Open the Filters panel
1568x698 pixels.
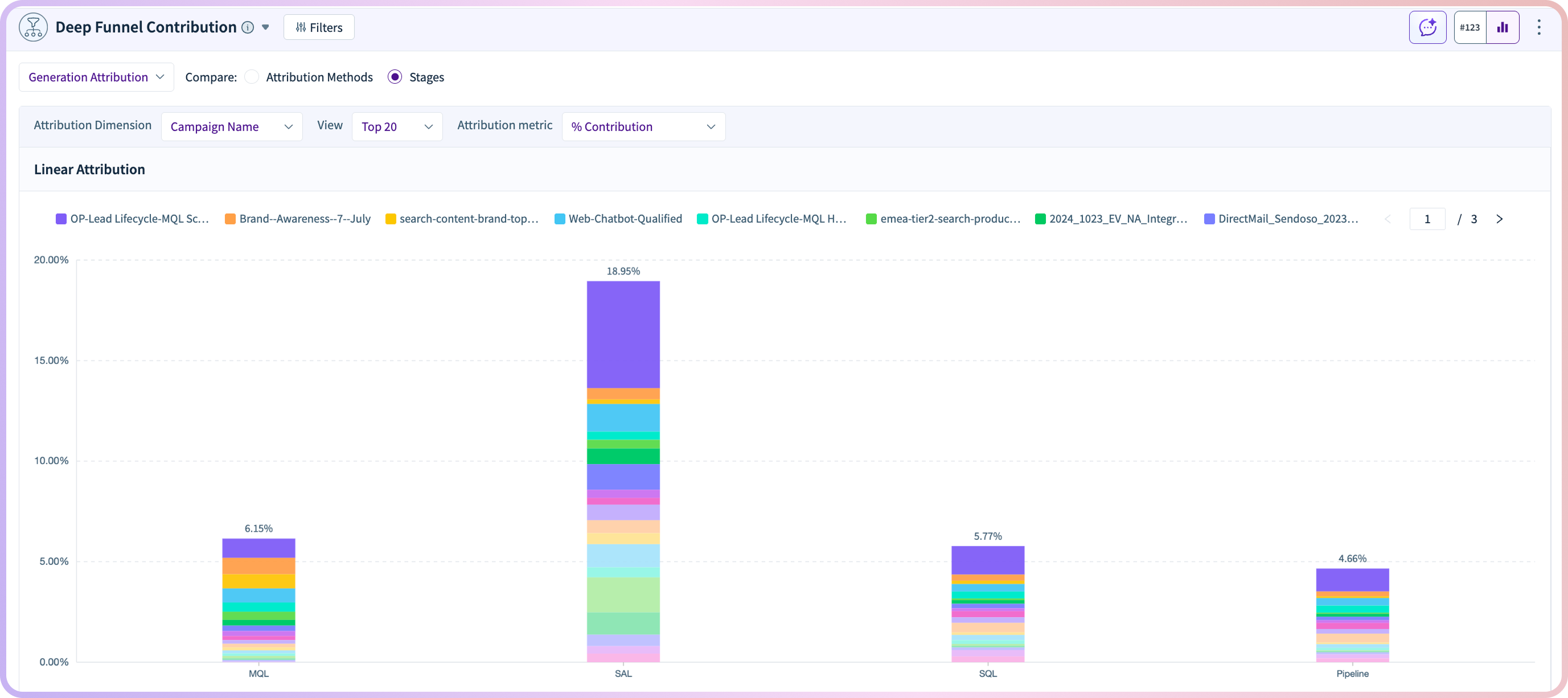(319, 27)
